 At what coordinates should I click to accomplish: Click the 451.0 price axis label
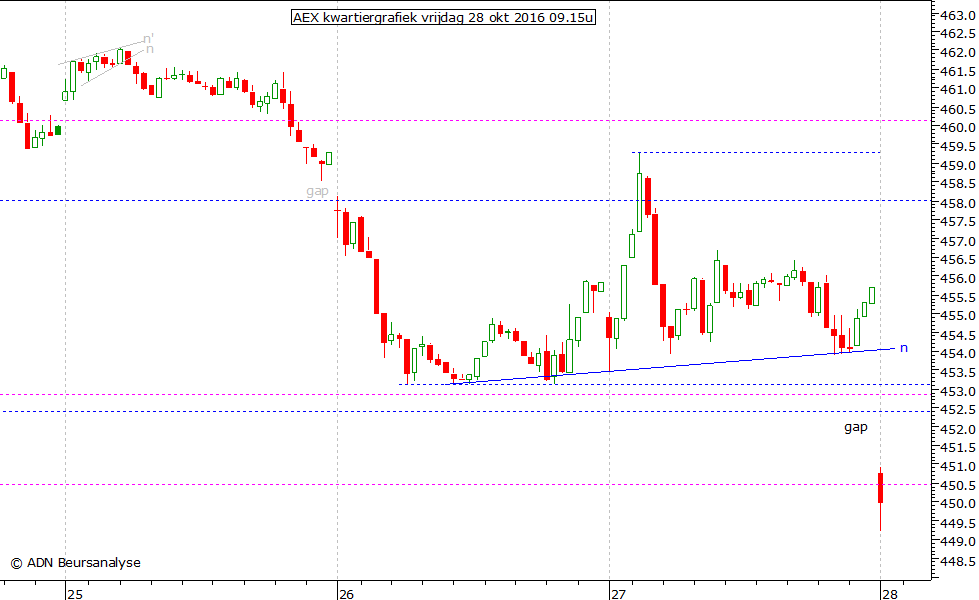(958, 466)
